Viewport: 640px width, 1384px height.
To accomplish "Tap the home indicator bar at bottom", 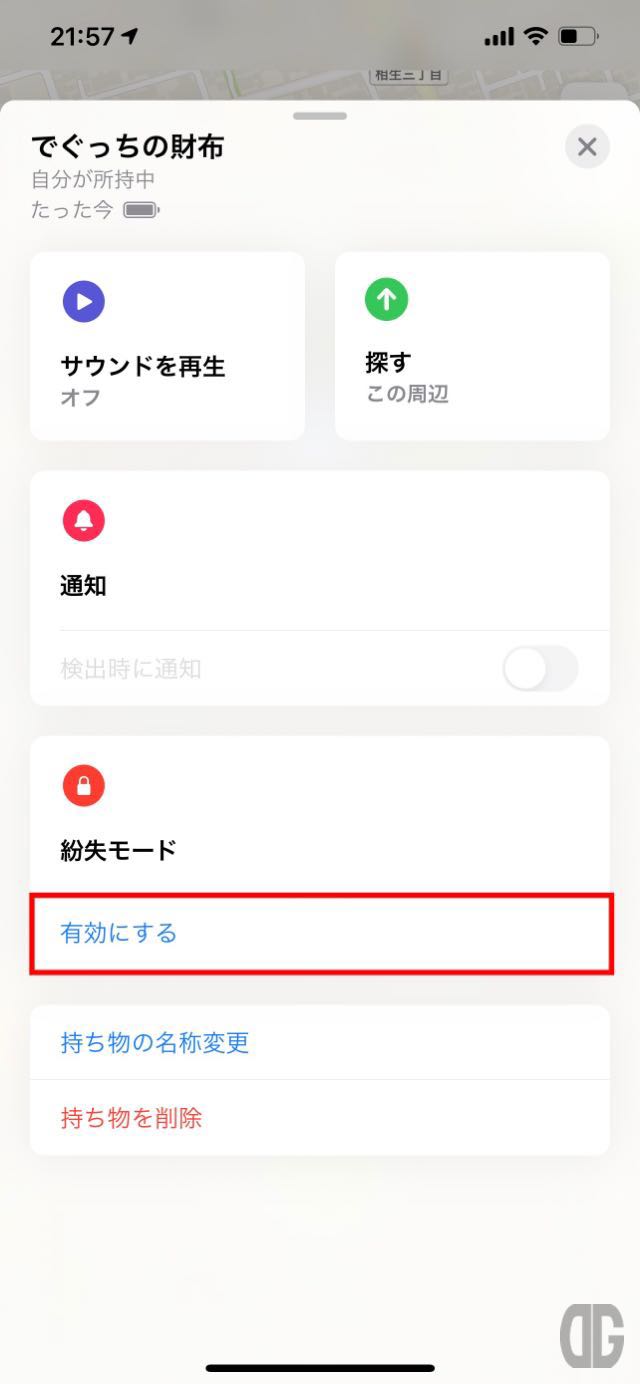I will [x=320, y=1368].
